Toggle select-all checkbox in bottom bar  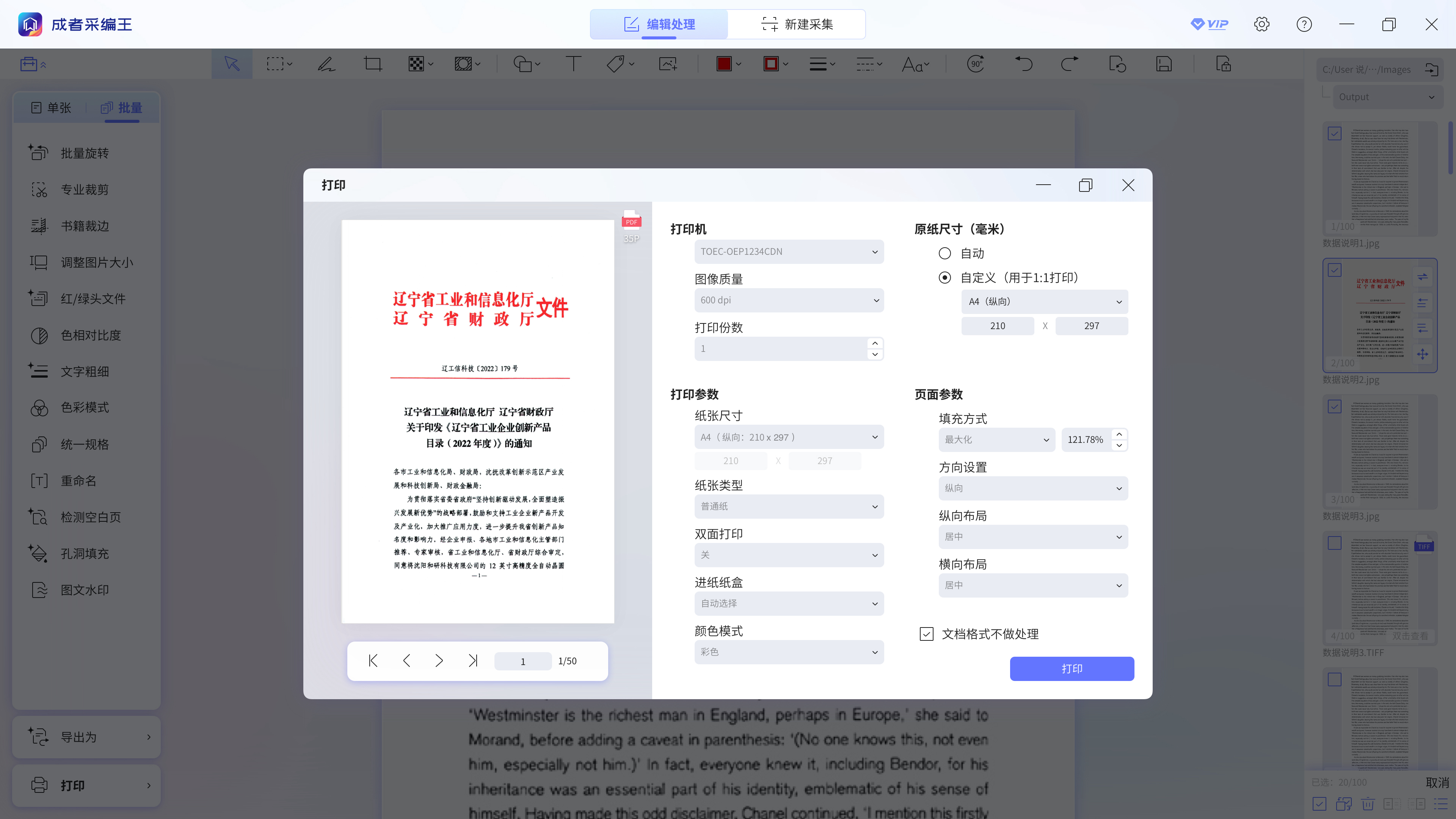click(x=1319, y=804)
